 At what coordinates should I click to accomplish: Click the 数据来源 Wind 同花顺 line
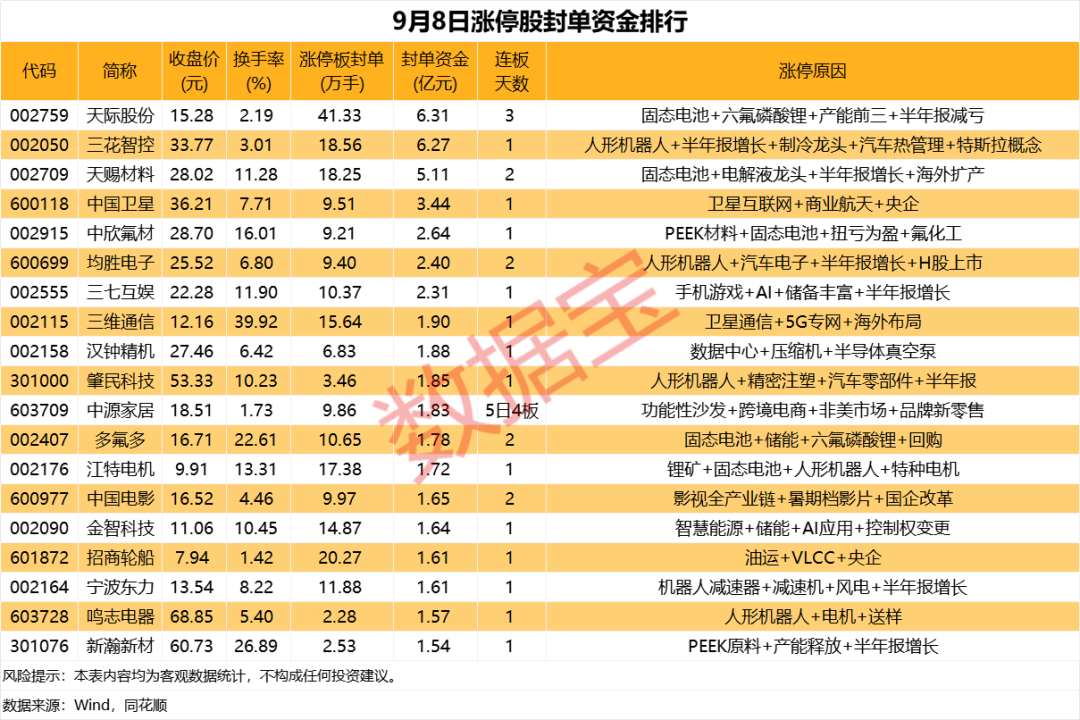click(85, 705)
